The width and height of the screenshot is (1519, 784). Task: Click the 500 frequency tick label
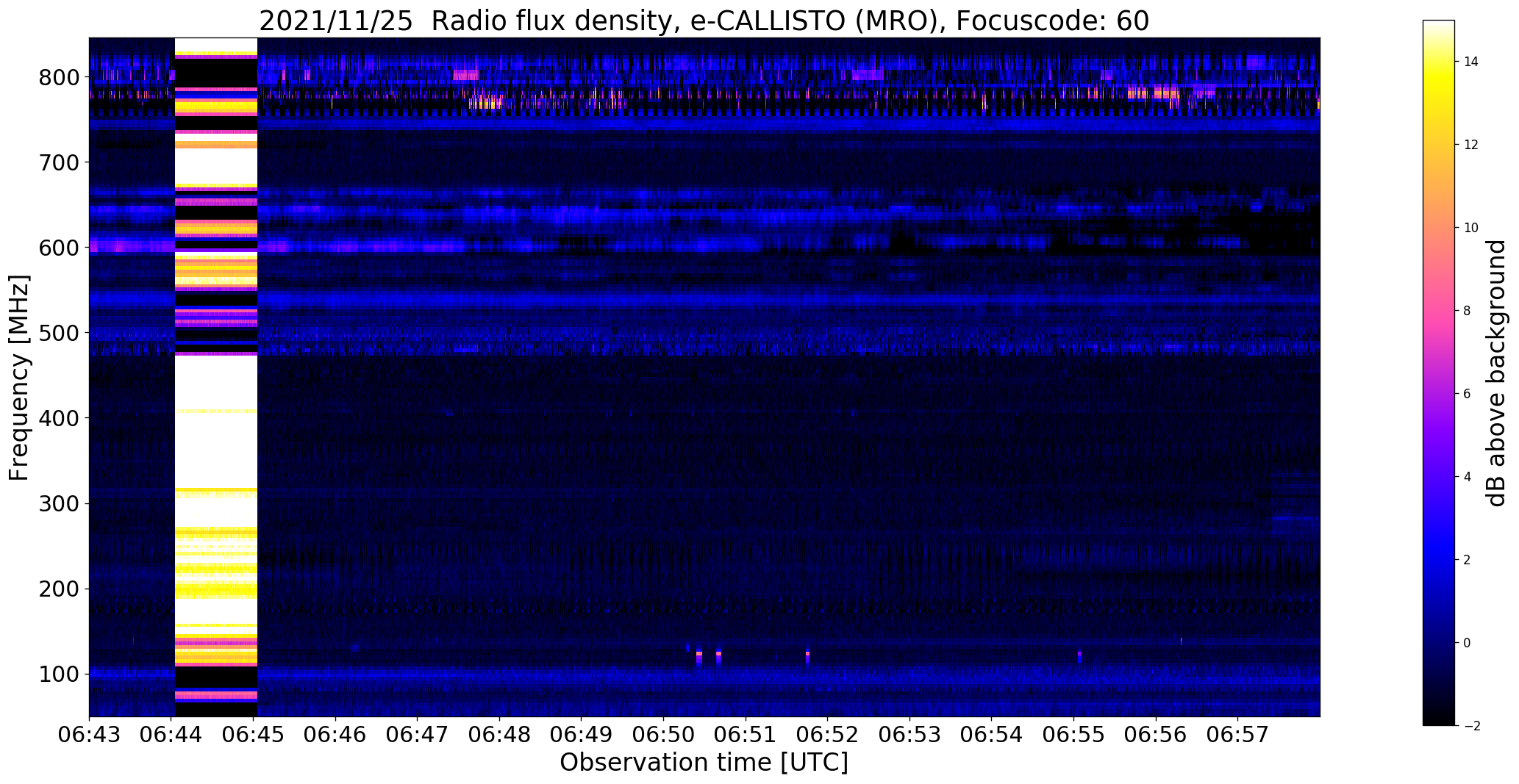coord(58,333)
